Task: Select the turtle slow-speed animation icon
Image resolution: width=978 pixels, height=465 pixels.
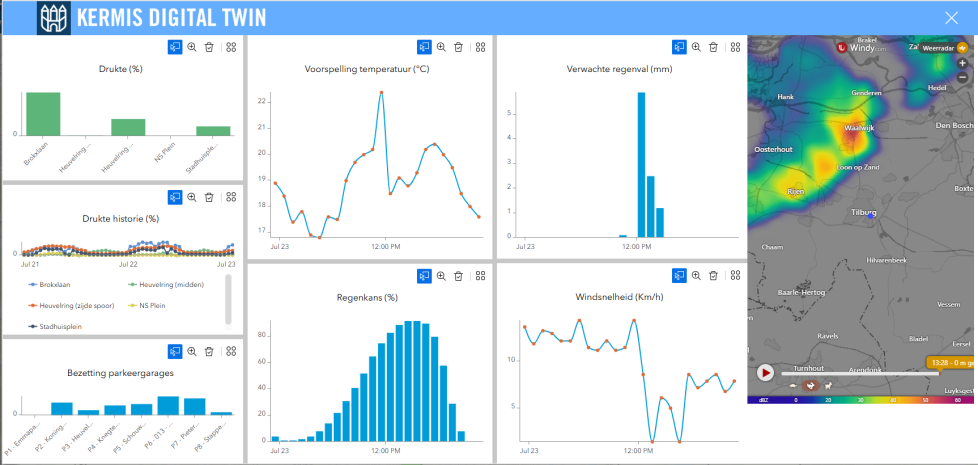Action: 794,385
